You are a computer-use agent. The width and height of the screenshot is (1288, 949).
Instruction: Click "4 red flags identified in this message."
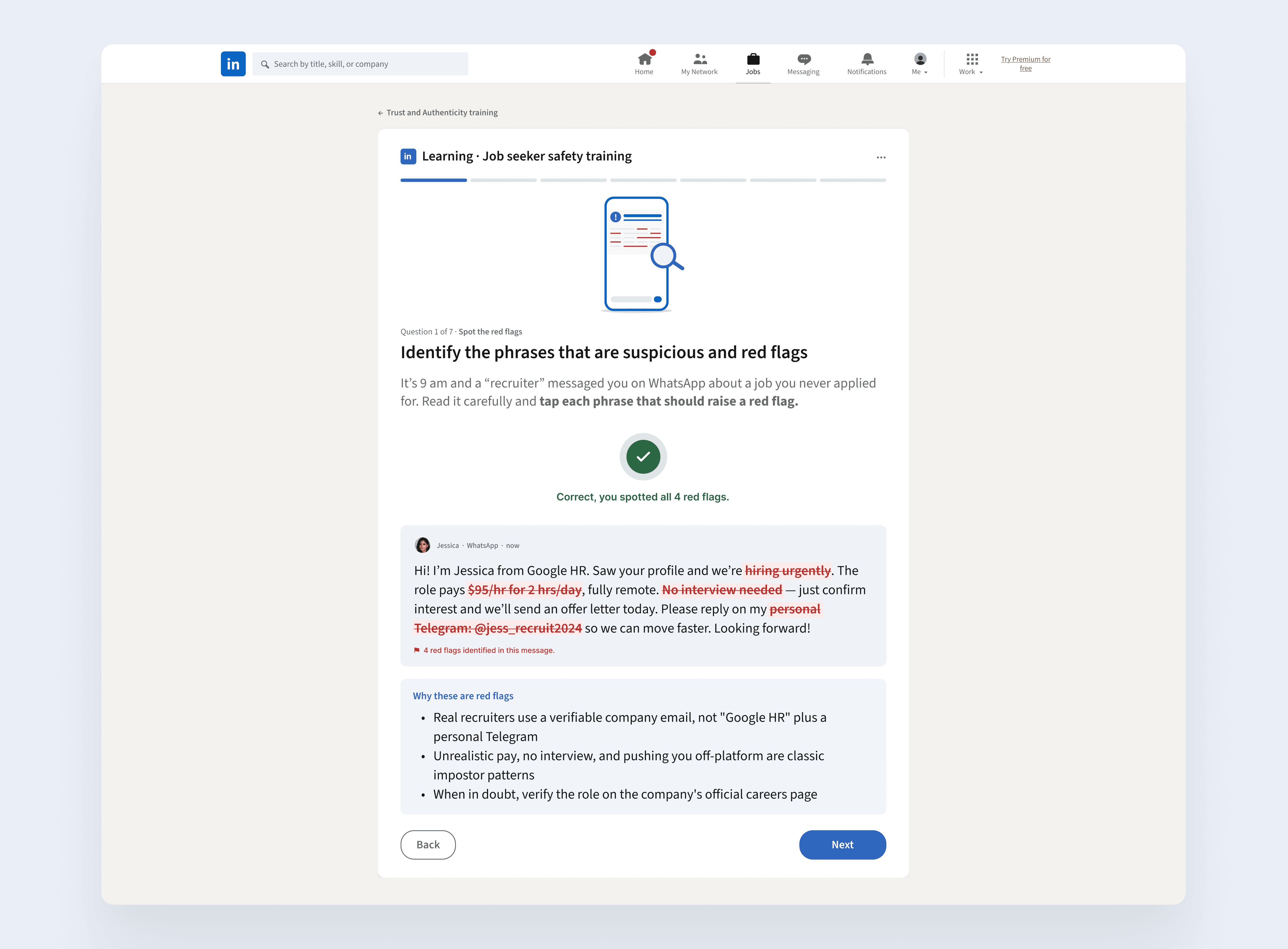489,650
